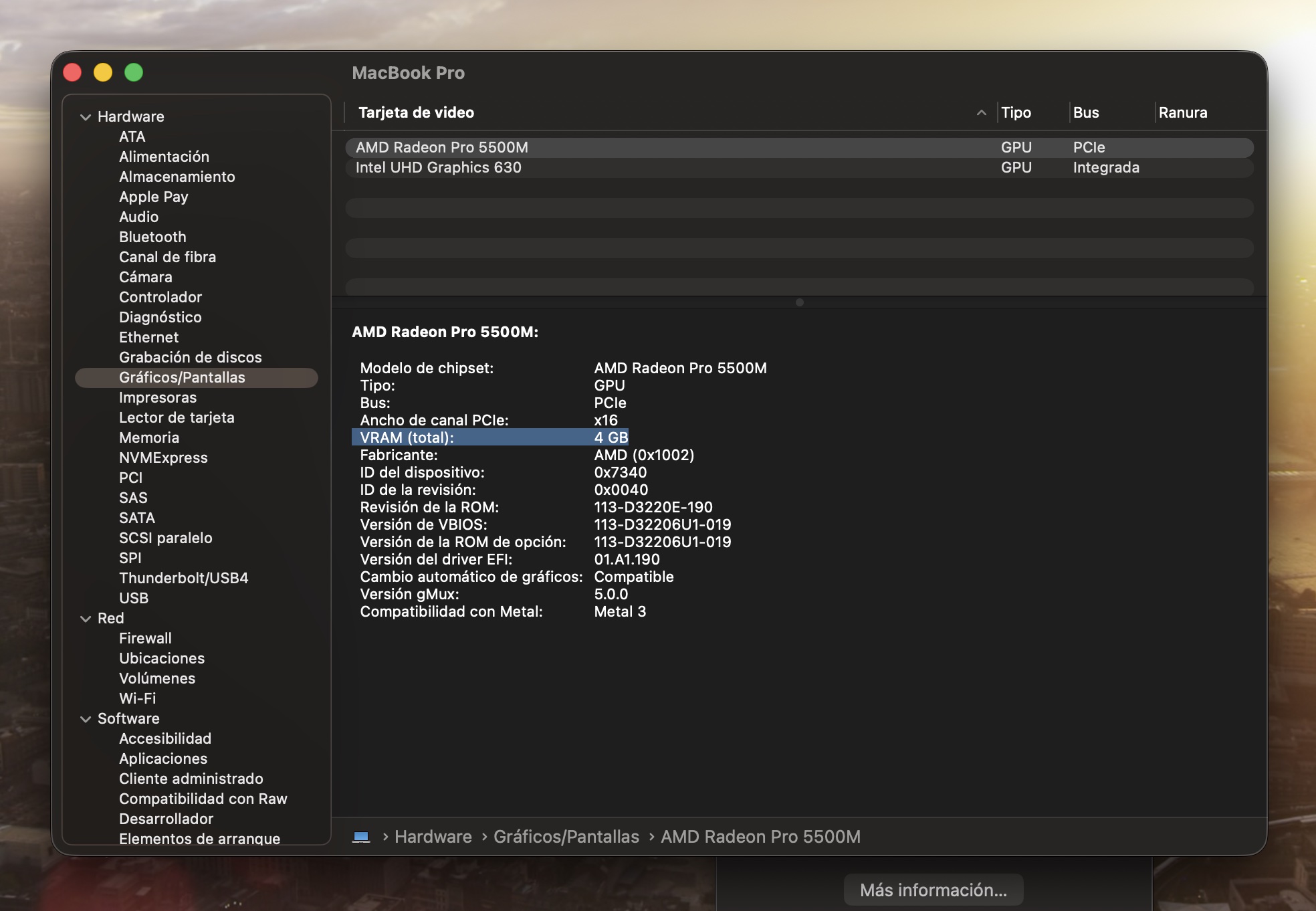Click the sort arrow in video card header

point(981,113)
